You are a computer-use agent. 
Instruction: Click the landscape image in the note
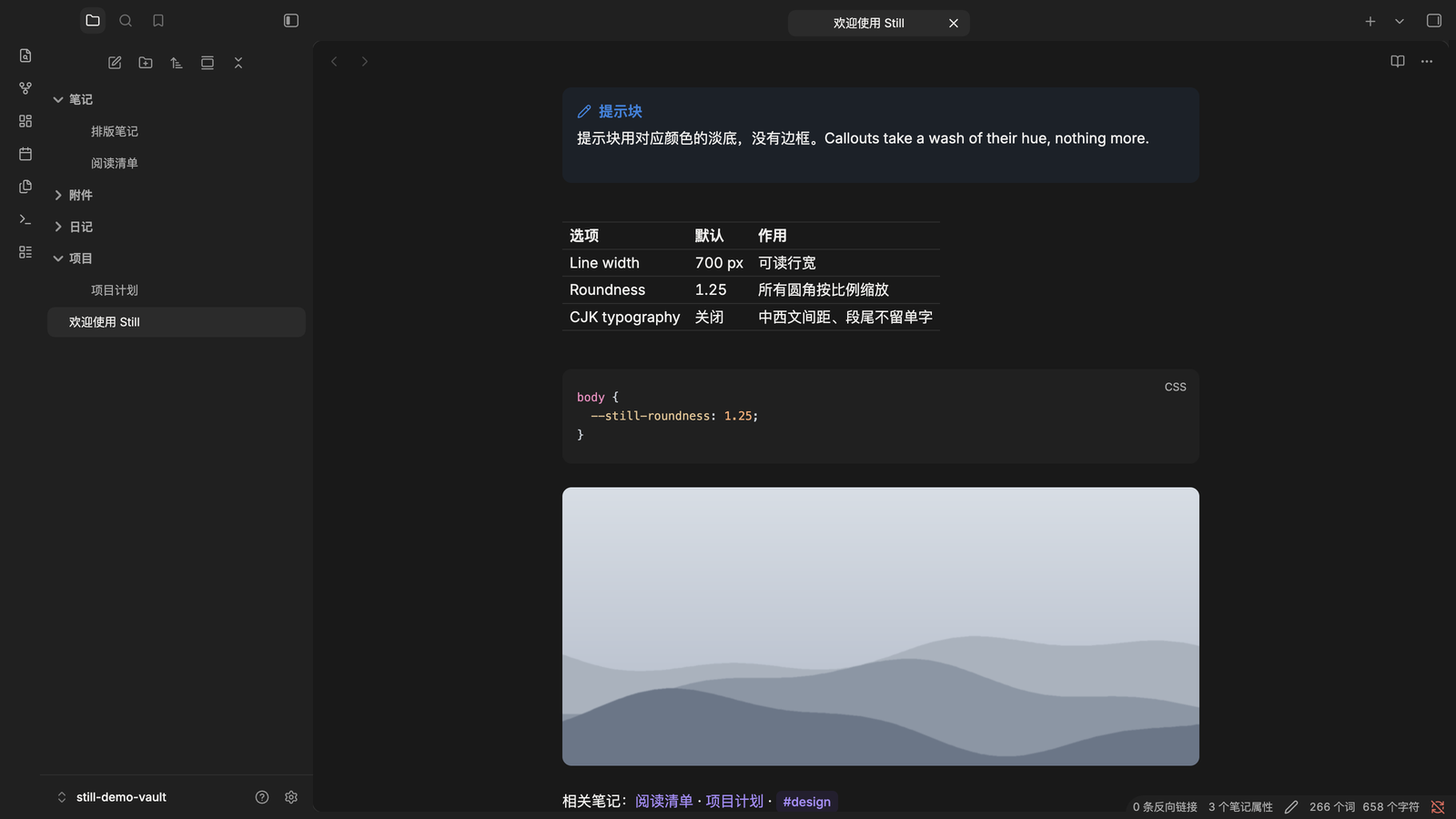coord(881,626)
